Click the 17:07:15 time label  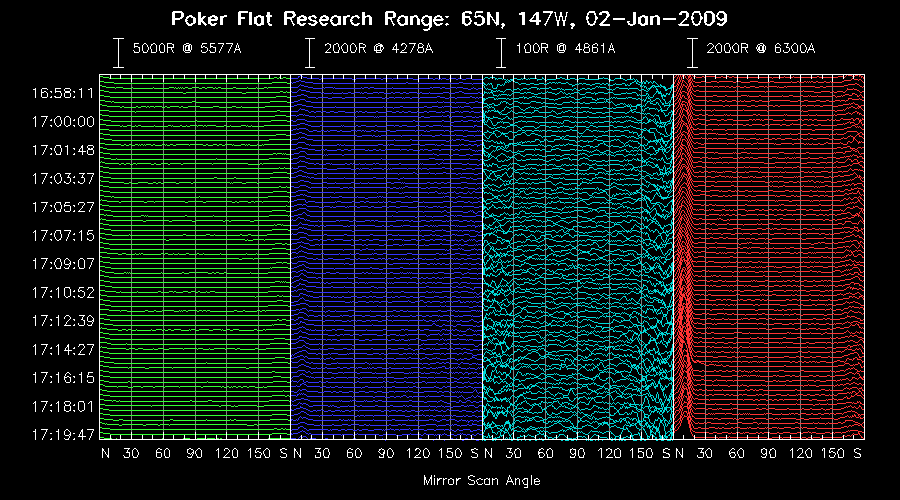point(63,235)
